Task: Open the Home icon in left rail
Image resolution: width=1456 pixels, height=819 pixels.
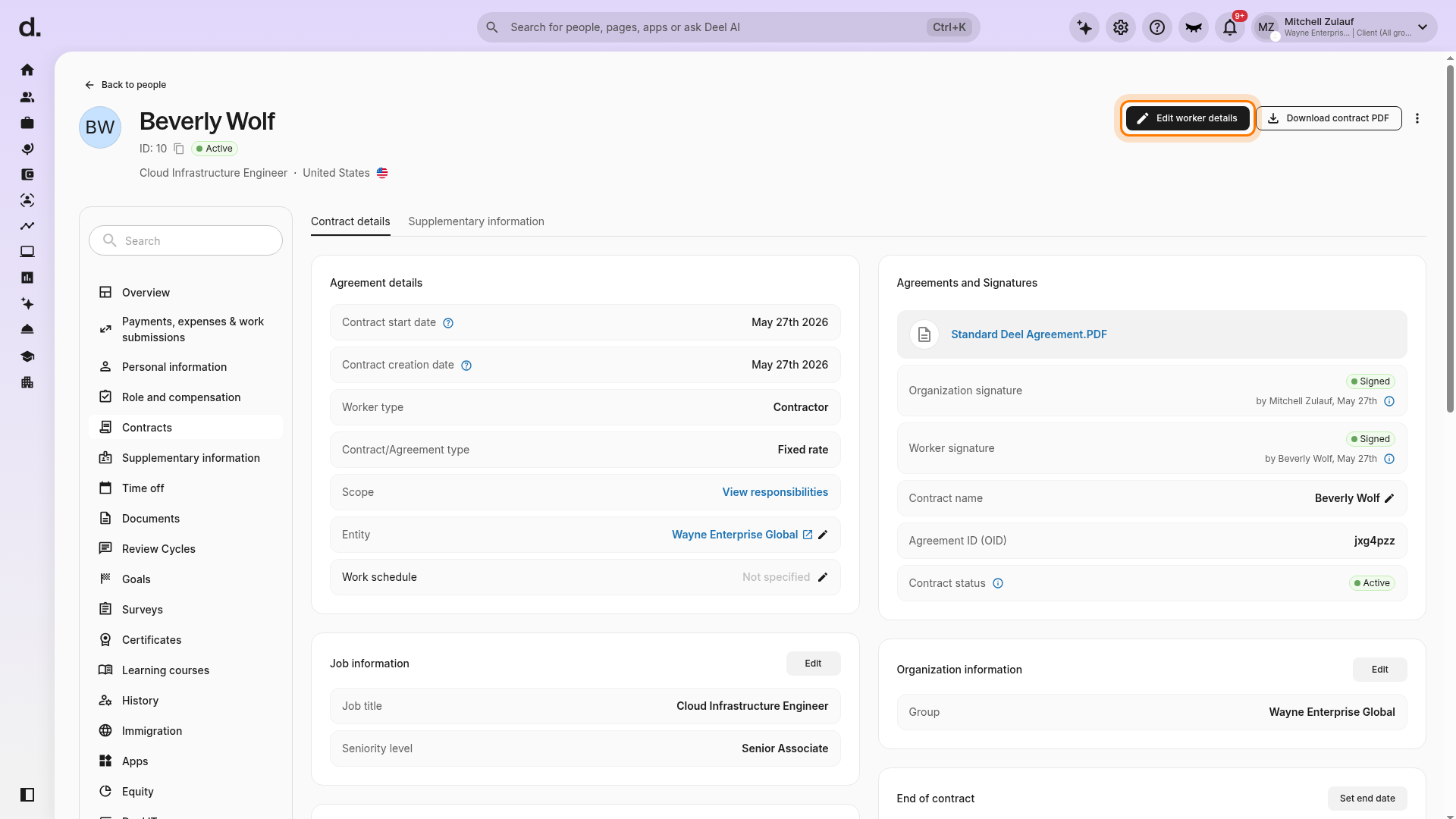Action: [27, 70]
